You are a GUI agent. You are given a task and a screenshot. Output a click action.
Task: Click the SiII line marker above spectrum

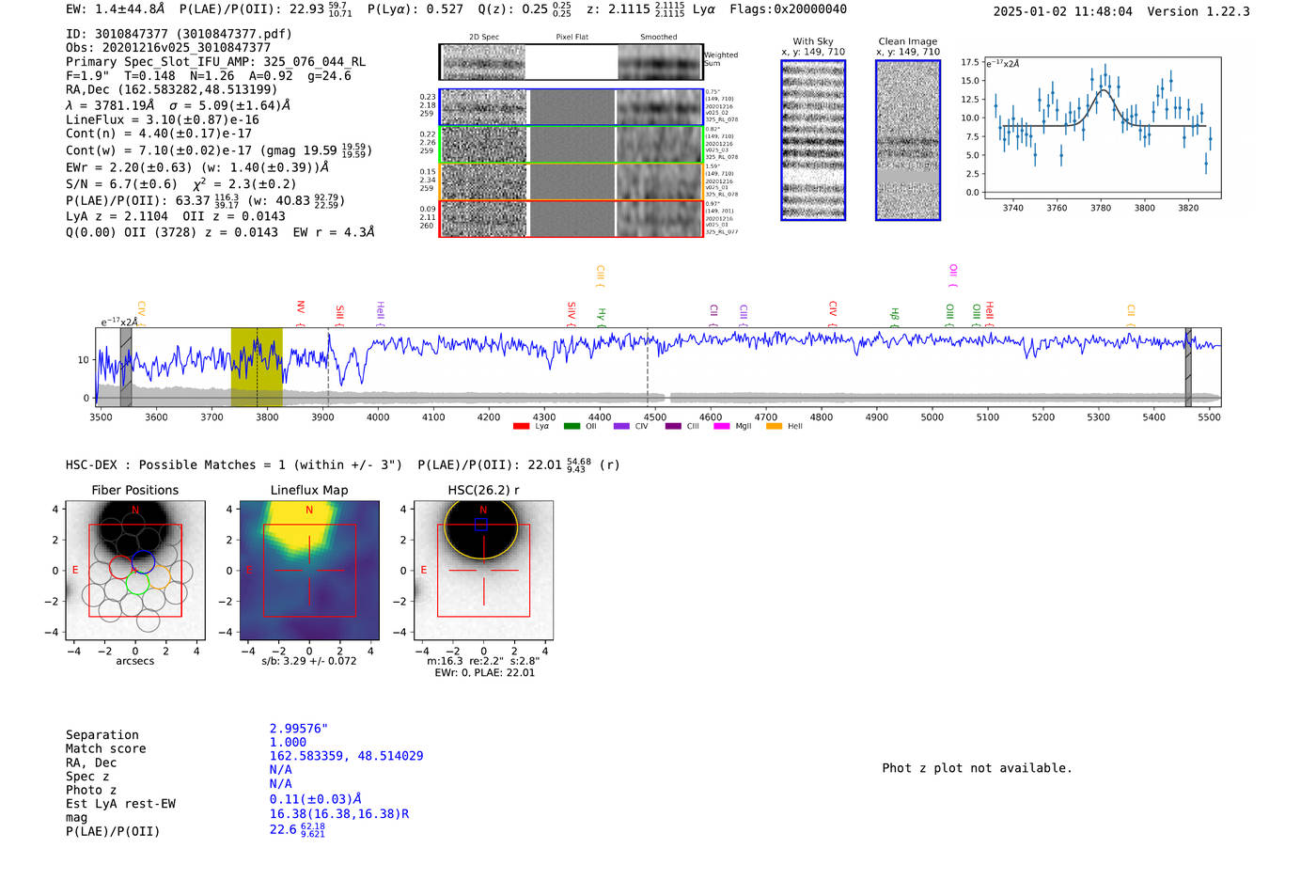(340, 315)
